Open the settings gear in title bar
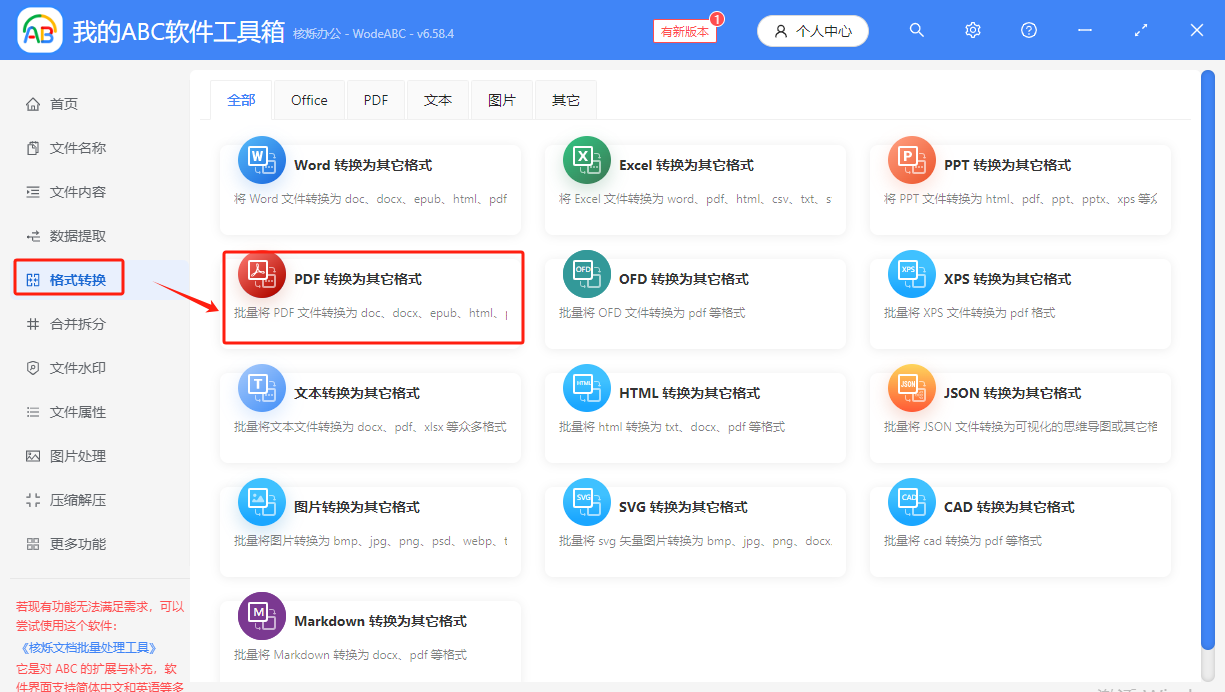1225x692 pixels. pos(973,31)
